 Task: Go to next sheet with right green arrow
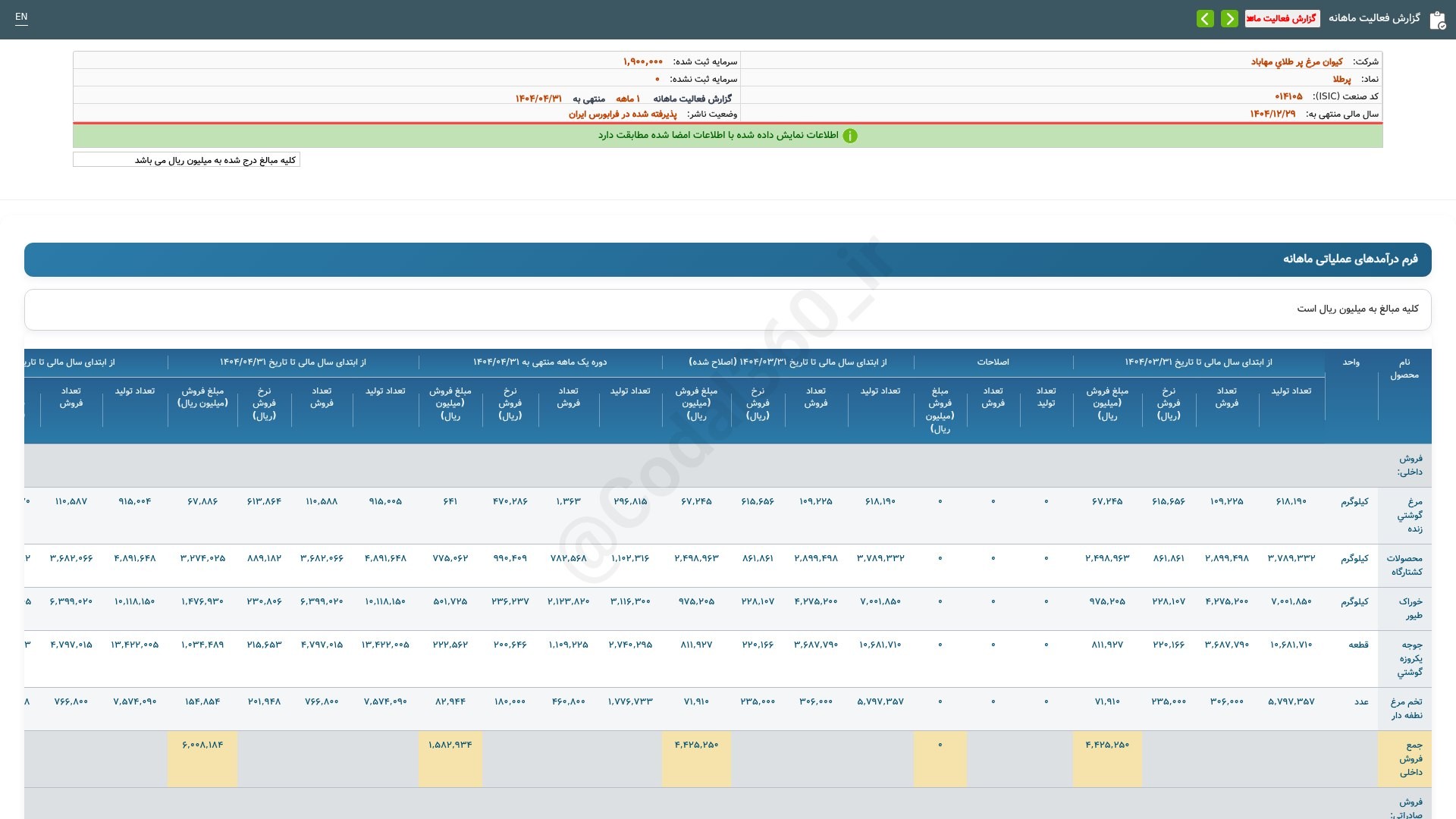[x=1230, y=18]
